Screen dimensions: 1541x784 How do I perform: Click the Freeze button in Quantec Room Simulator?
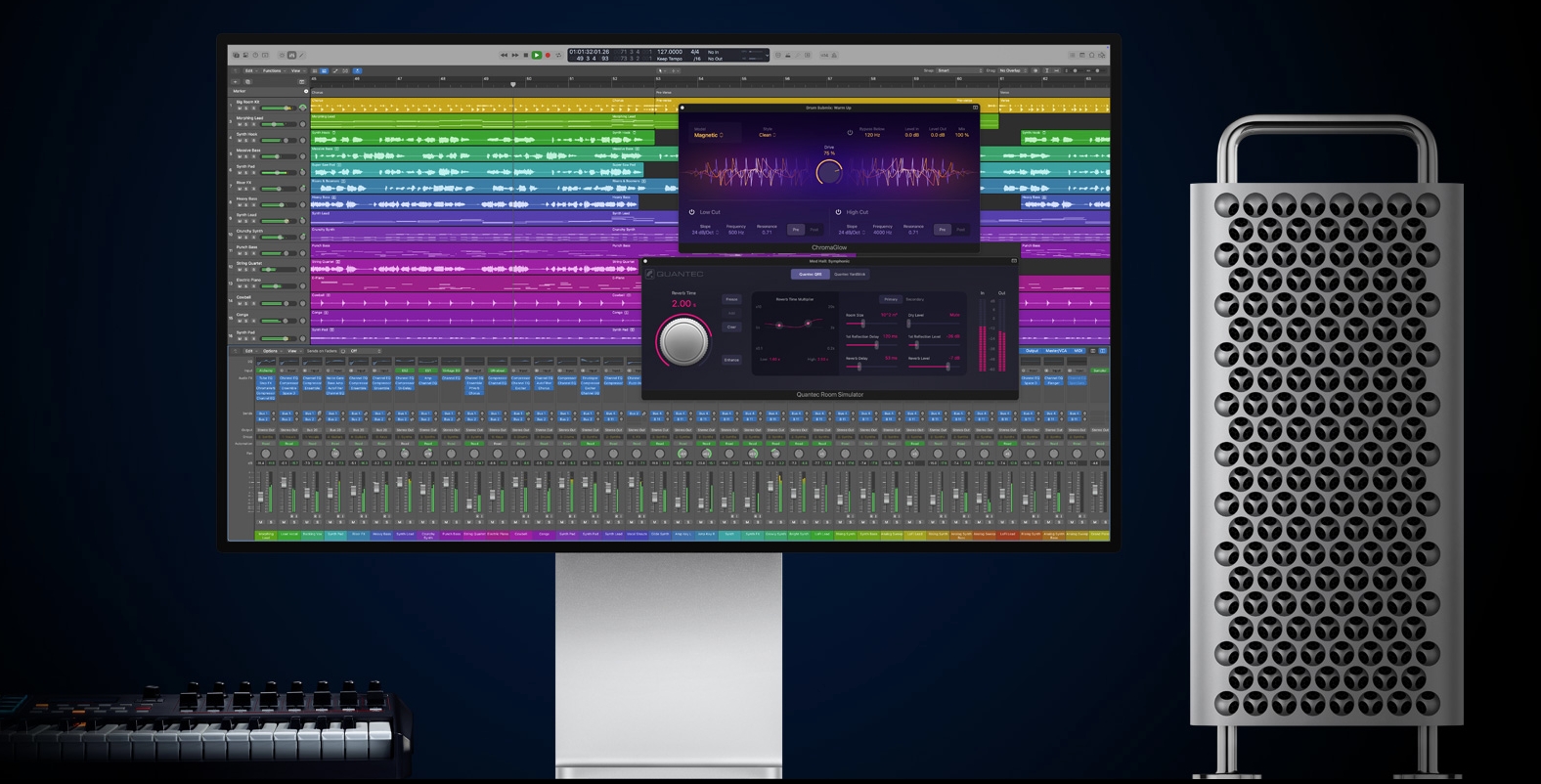731,299
